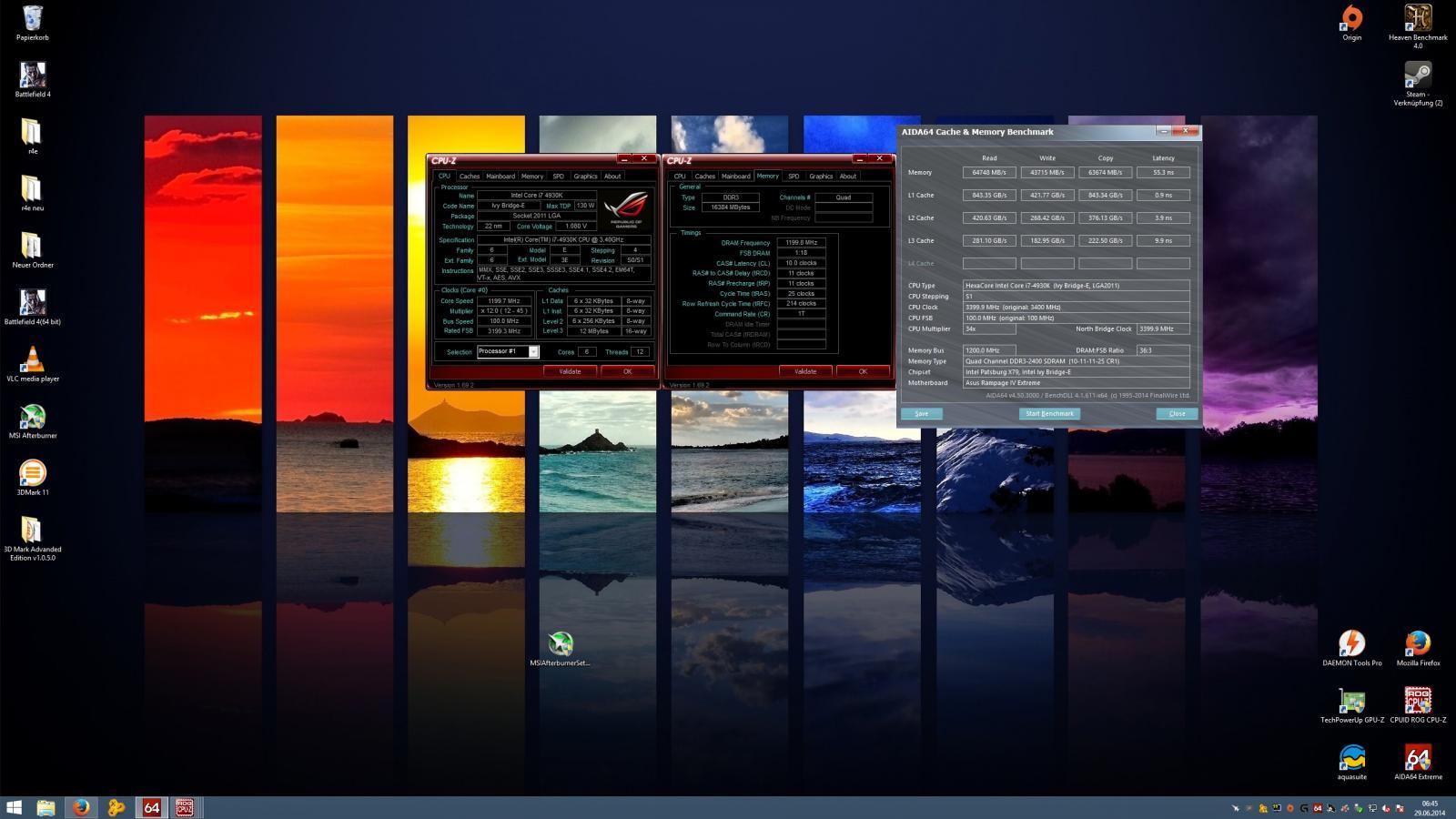Image resolution: width=1456 pixels, height=819 pixels.
Task: Launch the aquasuite desktop shortcut
Action: click(x=1352, y=763)
